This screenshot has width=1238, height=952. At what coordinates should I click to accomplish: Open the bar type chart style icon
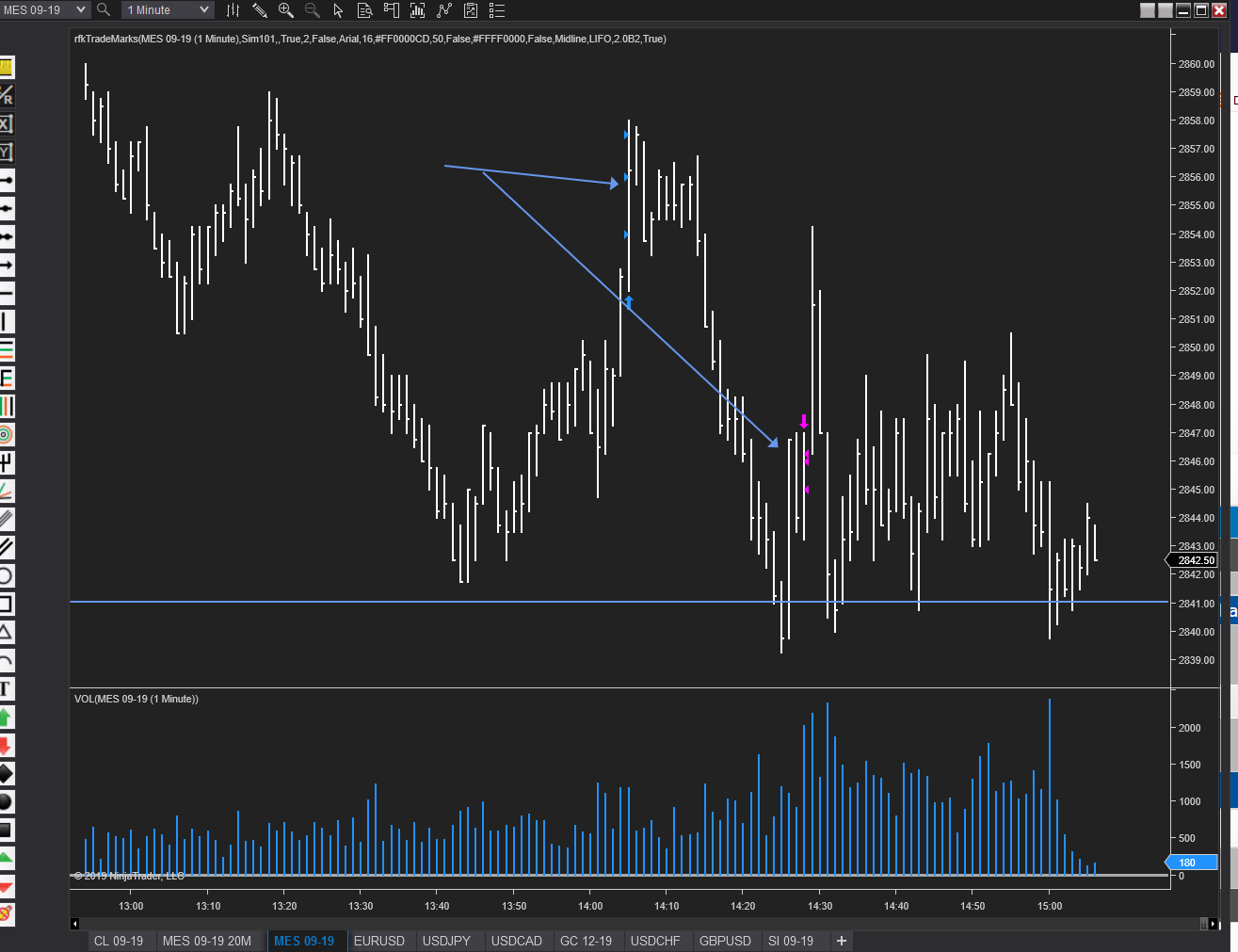click(x=233, y=10)
